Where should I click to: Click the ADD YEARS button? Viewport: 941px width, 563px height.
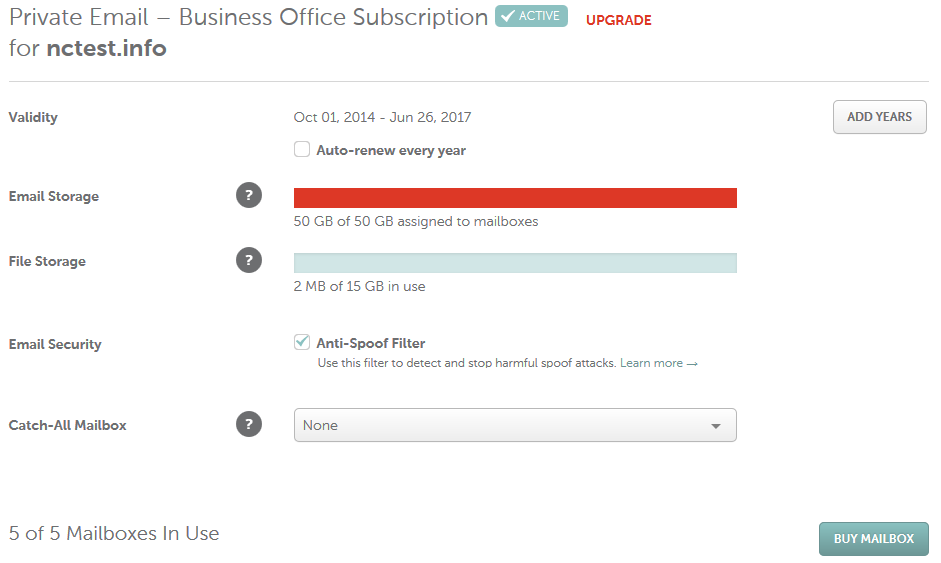coord(879,117)
